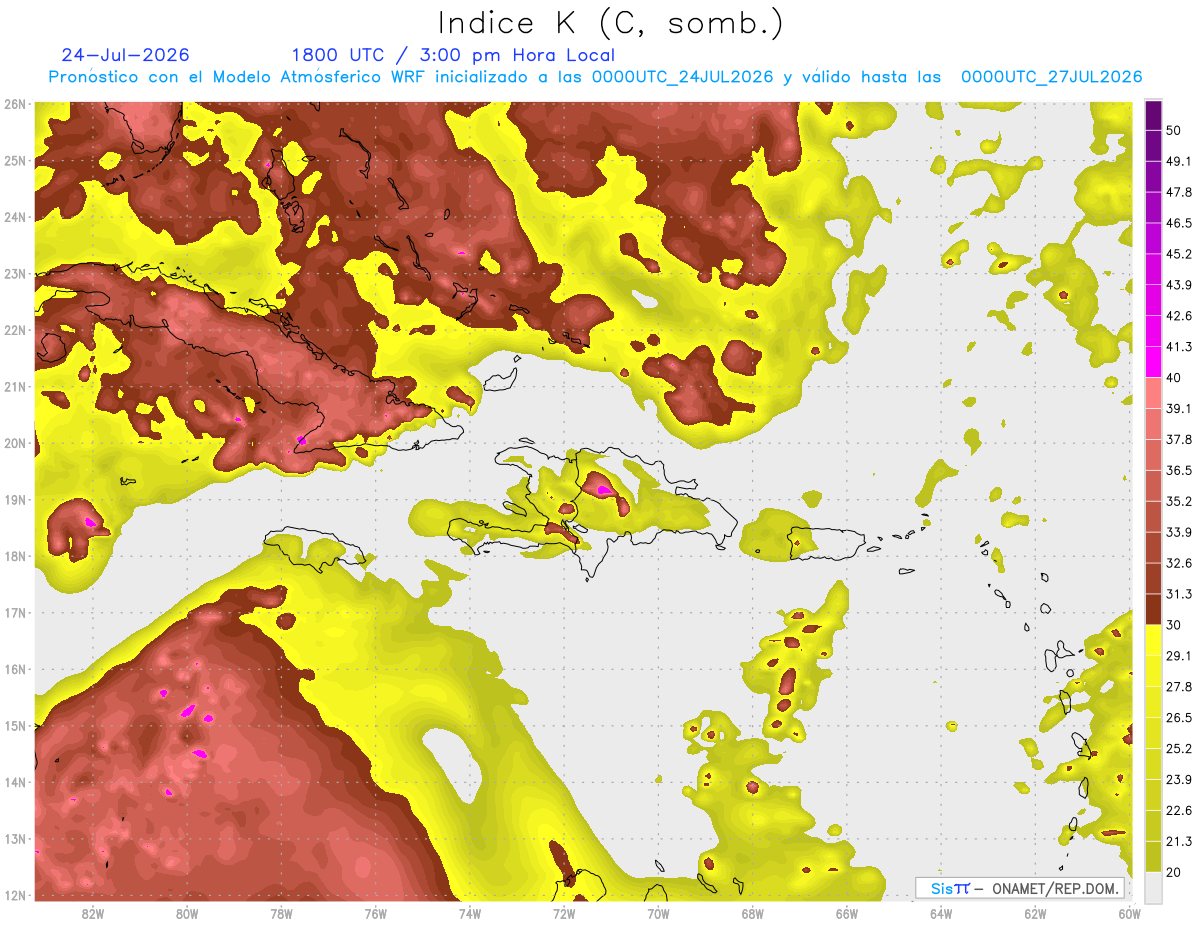The width and height of the screenshot is (1200, 927).
Task: Select the forecast date '24-Jul-2026'
Action: [125, 55]
